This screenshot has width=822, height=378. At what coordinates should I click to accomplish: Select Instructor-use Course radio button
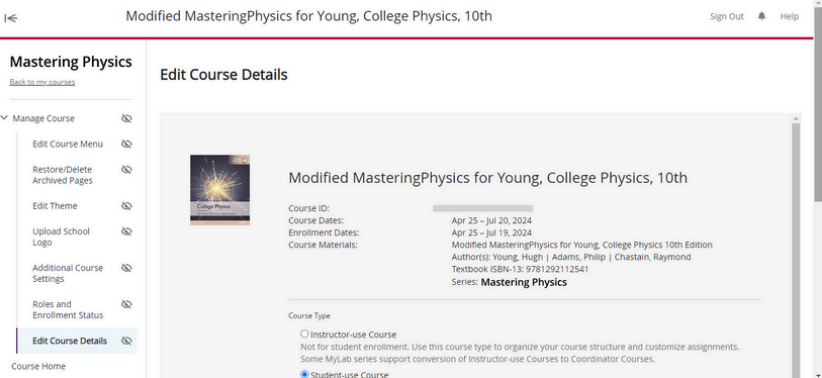[305, 334]
